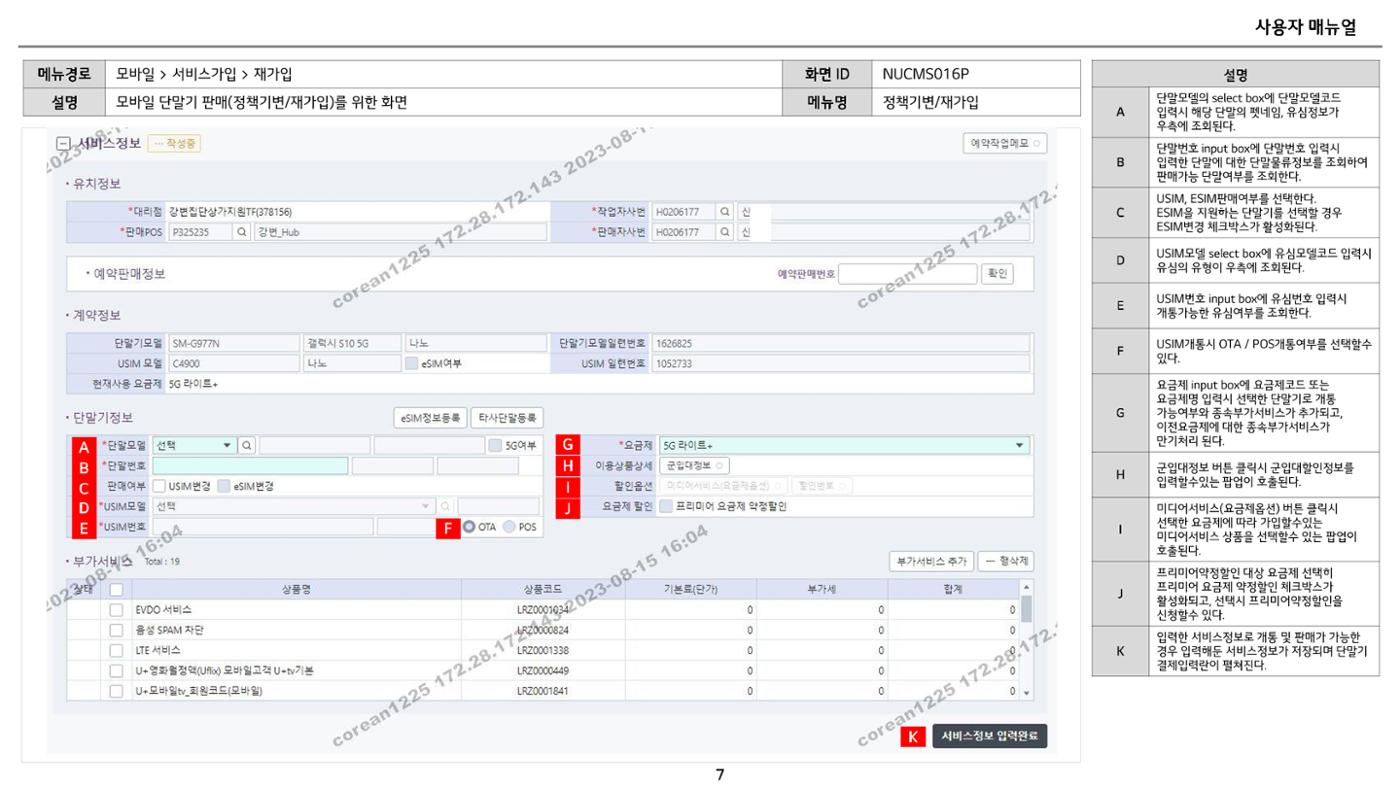Click the table scrollbar down arrow
Screen dimensions: 1400x788
click(1026, 692)
